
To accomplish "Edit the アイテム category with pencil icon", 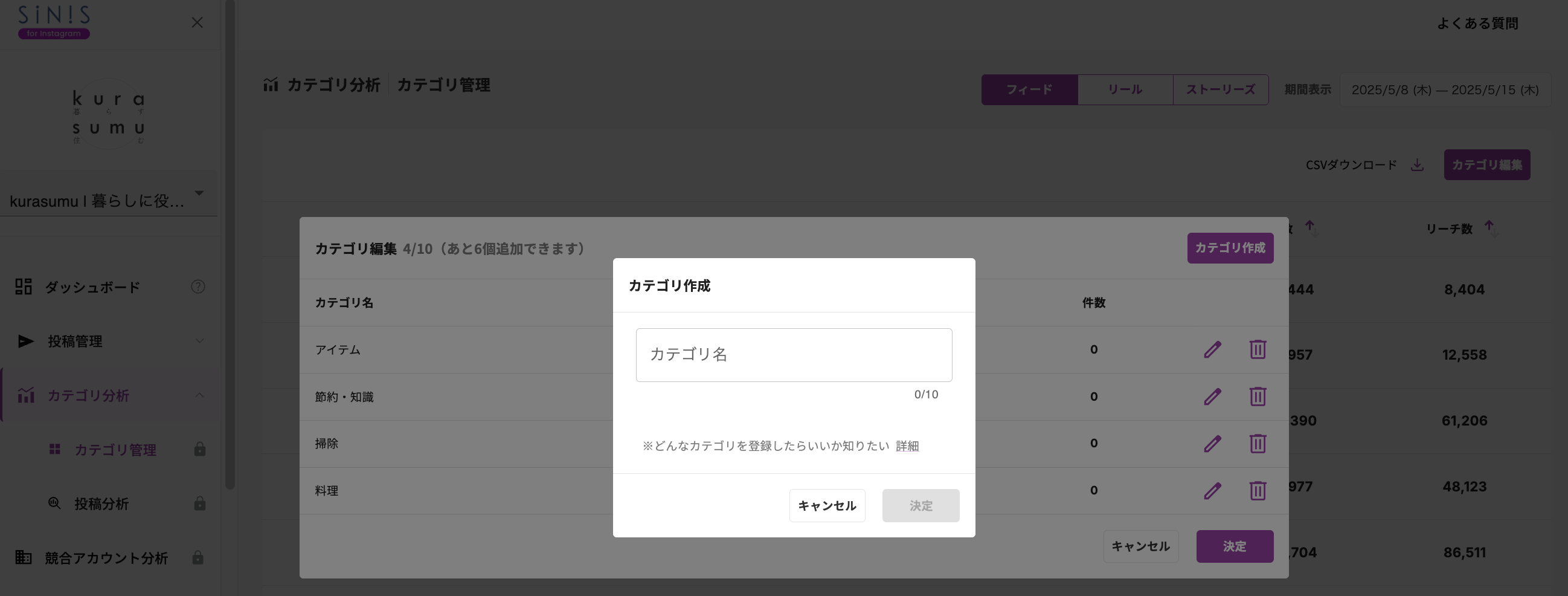I will (1212, 349).
